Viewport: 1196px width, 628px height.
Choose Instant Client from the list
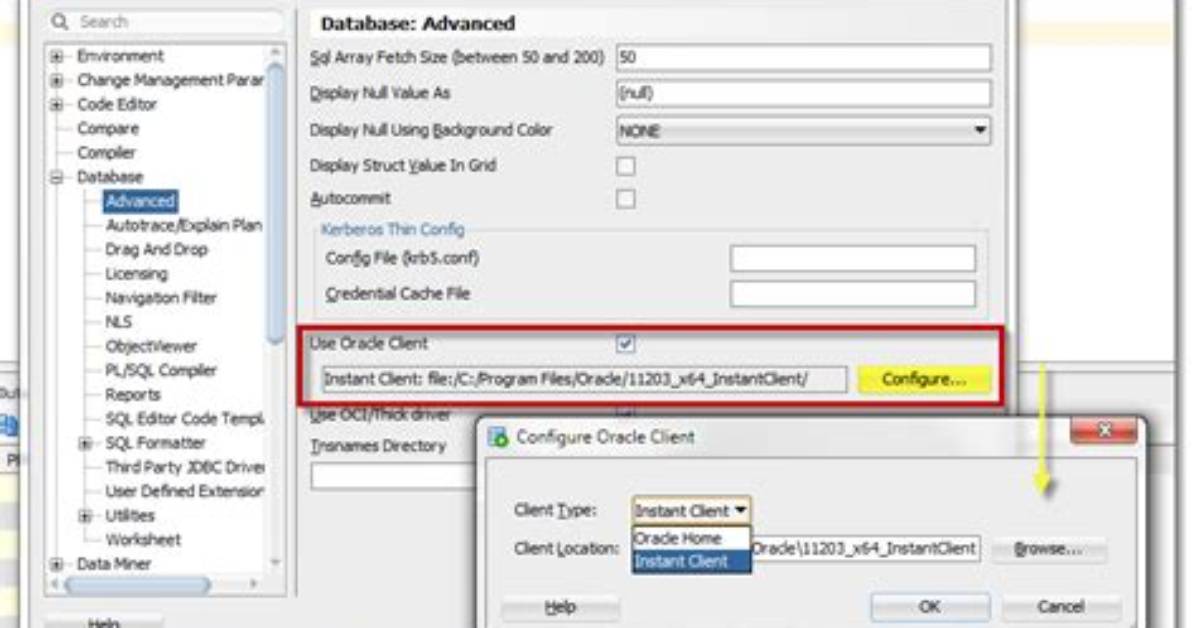(691, 562)
